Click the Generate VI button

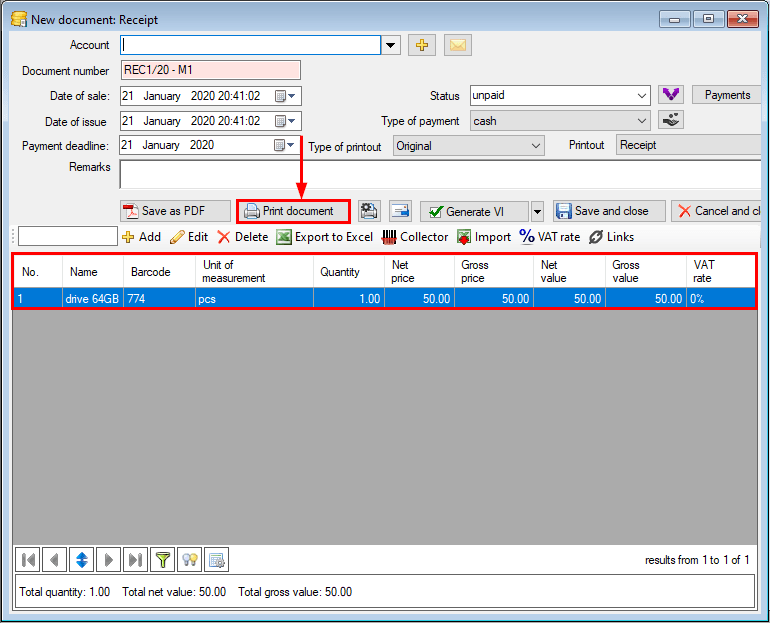(474, 212)
